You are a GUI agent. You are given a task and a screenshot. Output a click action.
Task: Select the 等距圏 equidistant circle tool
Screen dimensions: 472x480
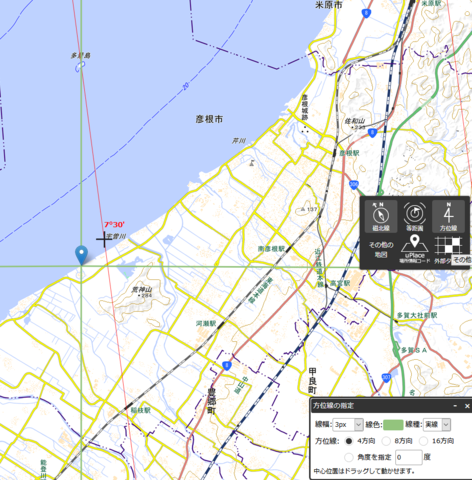414,216
